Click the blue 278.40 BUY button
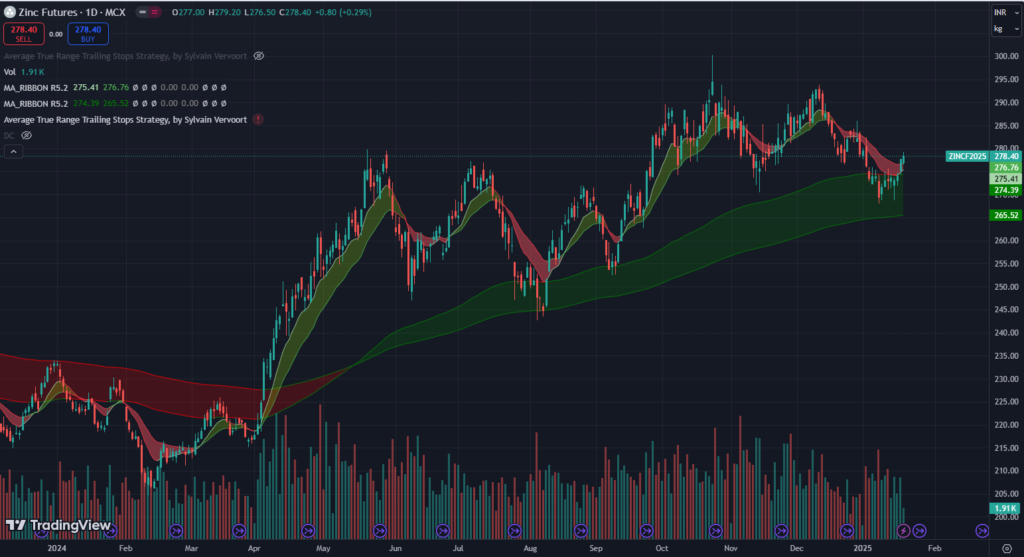The image size is (1024, 557). click(88, 33)
